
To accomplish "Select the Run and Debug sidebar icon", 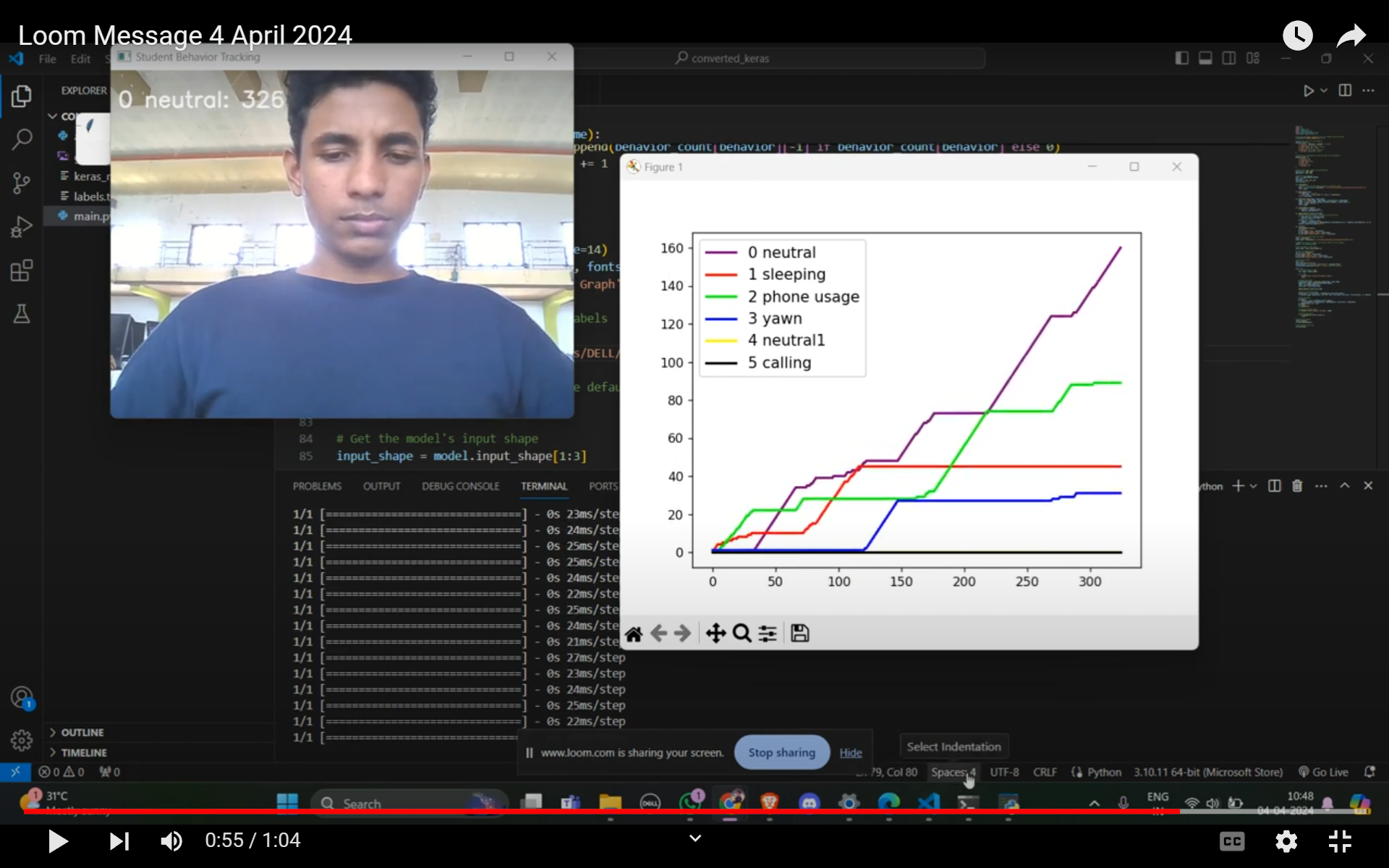I will [x=21, y=226].
